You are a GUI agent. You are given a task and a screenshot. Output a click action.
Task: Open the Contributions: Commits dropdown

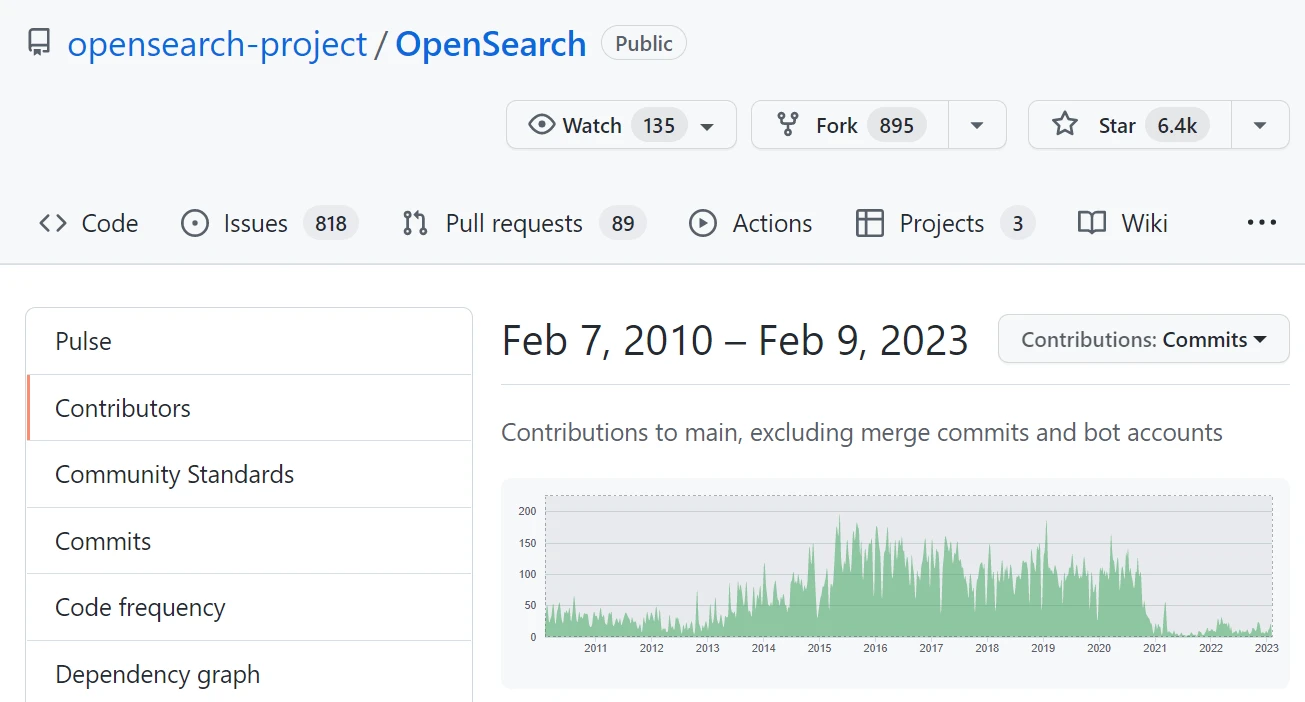1143,340
